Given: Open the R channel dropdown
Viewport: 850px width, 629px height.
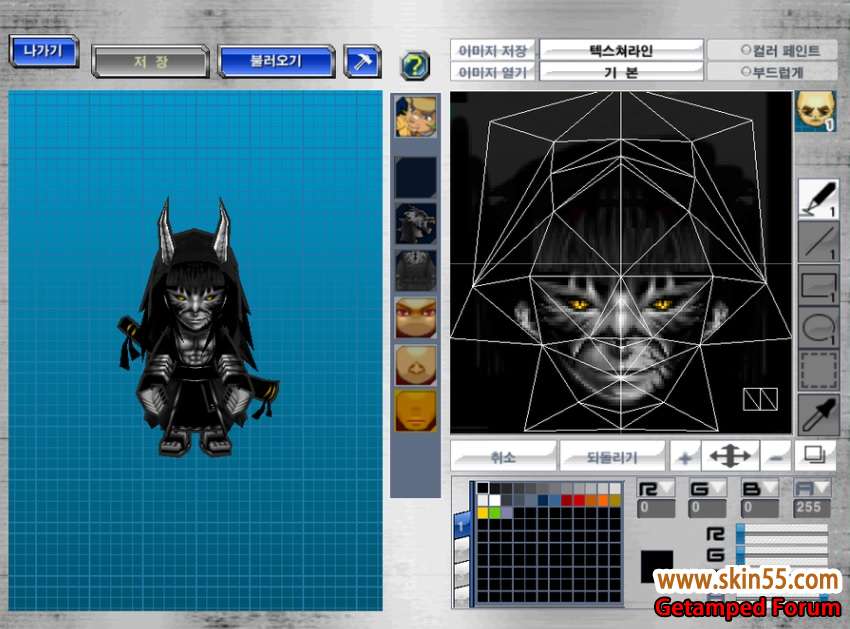Looking at the screenshot, I should click(x=656, y=489).
